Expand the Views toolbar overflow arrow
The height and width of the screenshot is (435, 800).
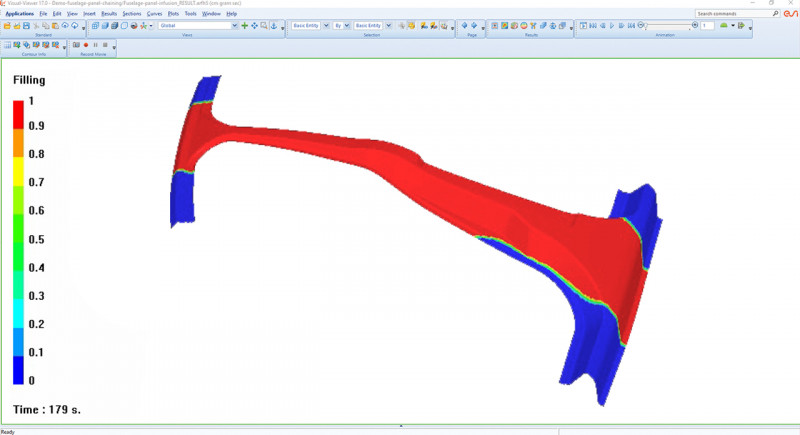283,28
